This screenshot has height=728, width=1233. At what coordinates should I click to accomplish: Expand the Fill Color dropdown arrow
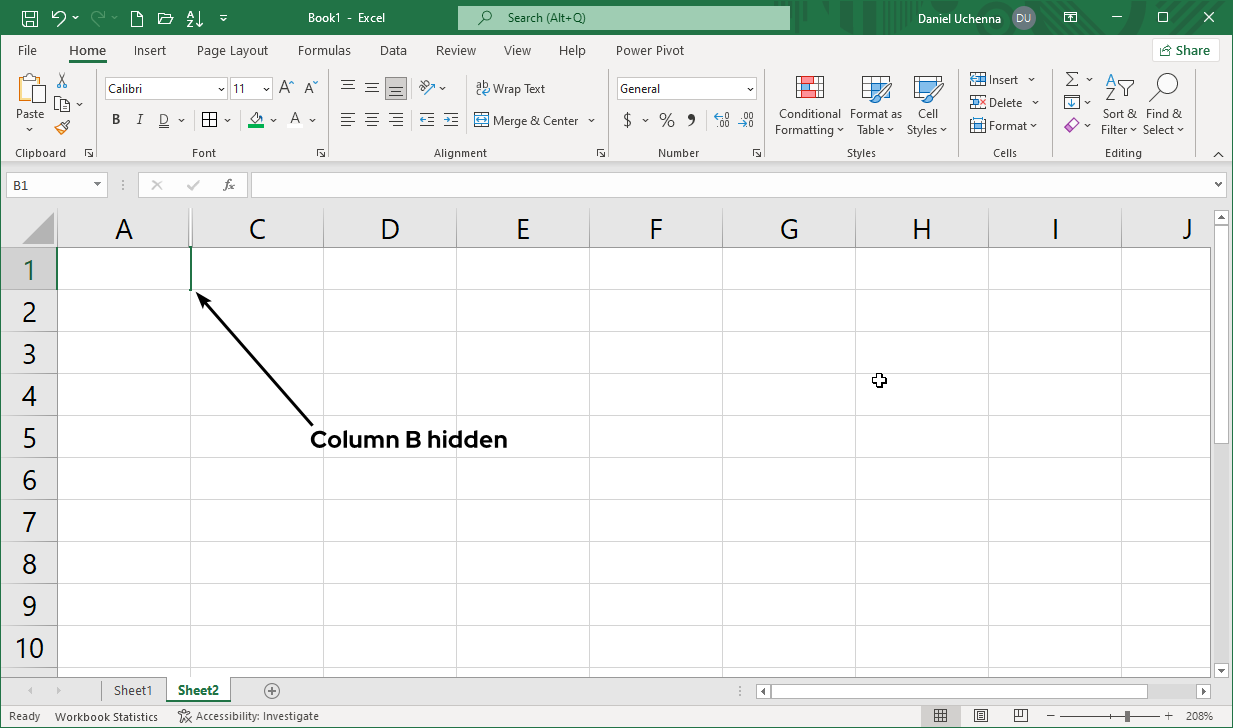tap(273, 120)
